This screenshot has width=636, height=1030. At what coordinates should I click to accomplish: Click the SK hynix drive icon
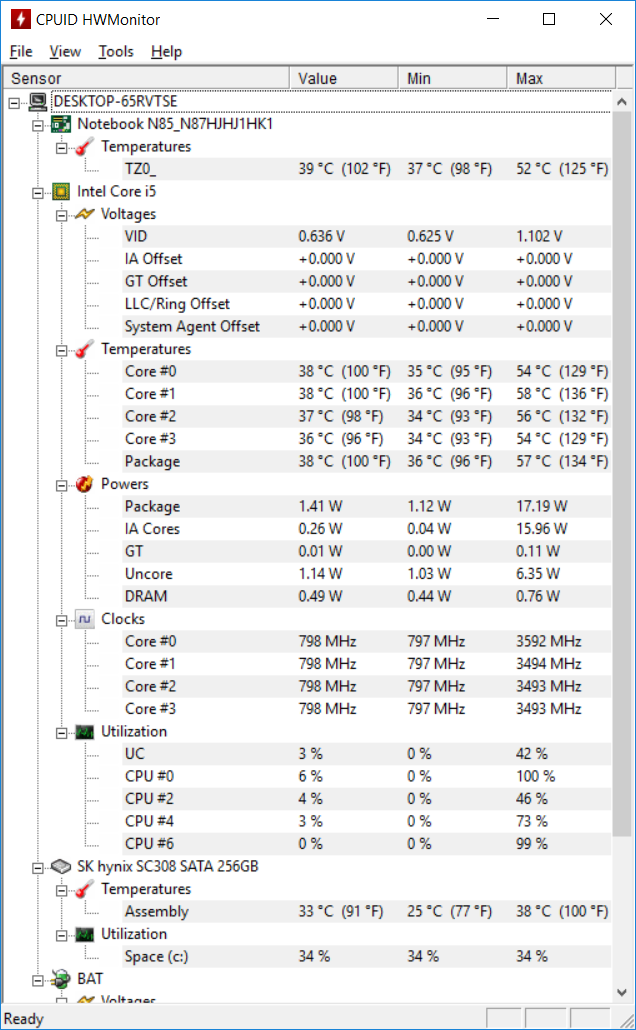[60, 866]
